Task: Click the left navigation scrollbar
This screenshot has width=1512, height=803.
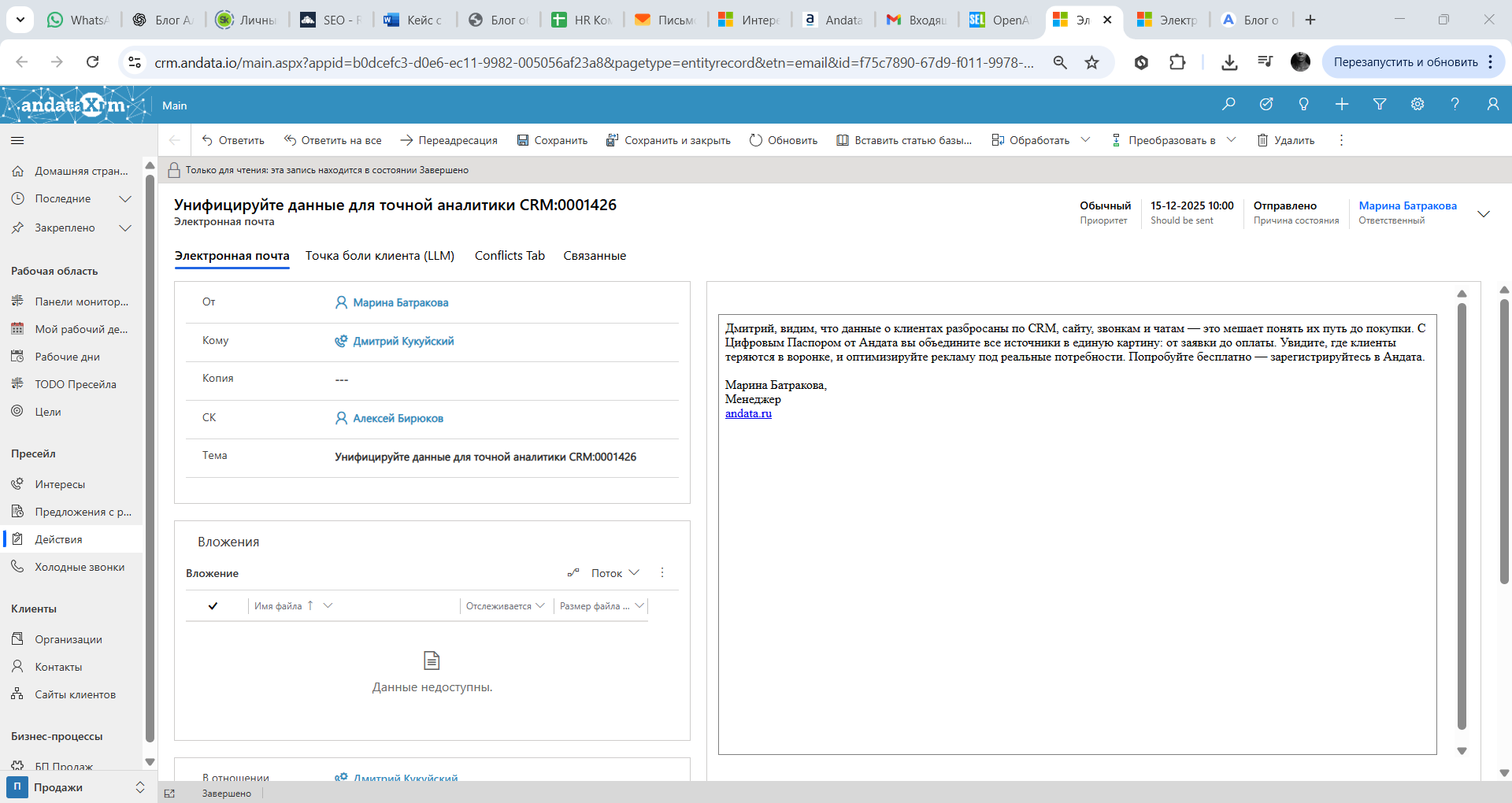Action: coord(150,458)
